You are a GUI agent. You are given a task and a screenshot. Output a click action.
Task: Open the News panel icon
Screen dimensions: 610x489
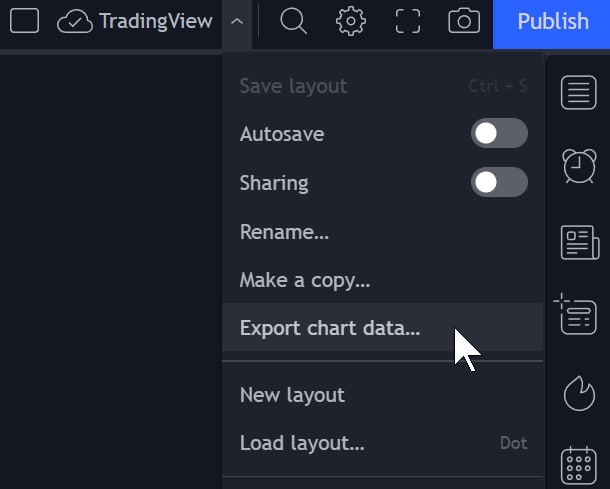[x=580, y=242]
